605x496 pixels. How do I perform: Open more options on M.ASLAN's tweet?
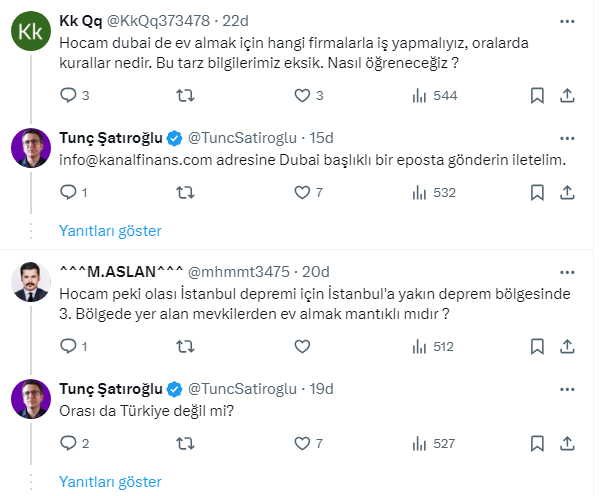567,270
